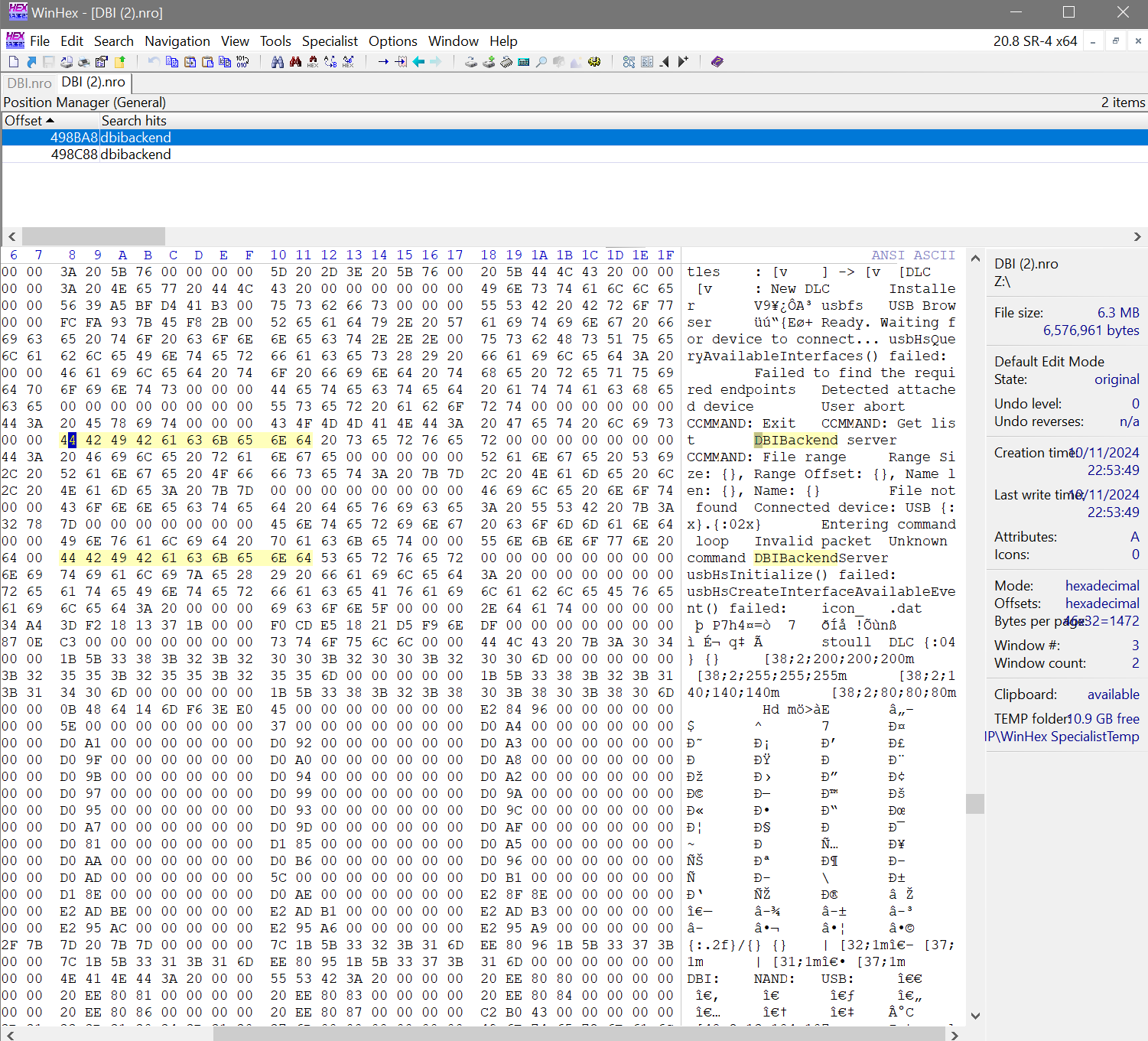Screen dimensions: 1148x1041
Task: Click the hex view scroll-down arrow
Action: coord(975,1016)
